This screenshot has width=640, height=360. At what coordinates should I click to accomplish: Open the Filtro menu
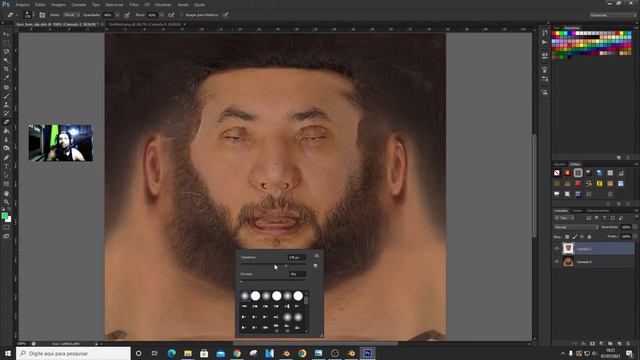[134, 4]
